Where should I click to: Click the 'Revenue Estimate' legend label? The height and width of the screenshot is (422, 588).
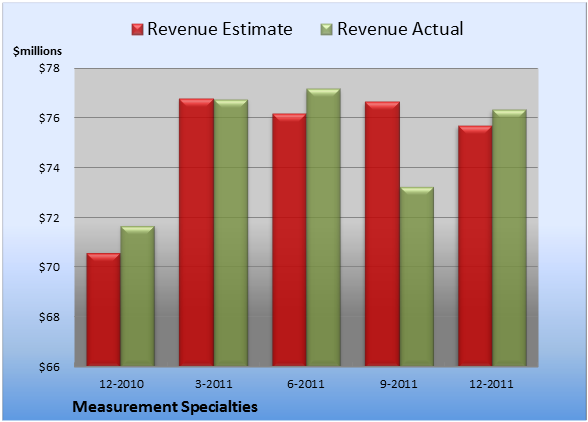(x=220, y=29)
